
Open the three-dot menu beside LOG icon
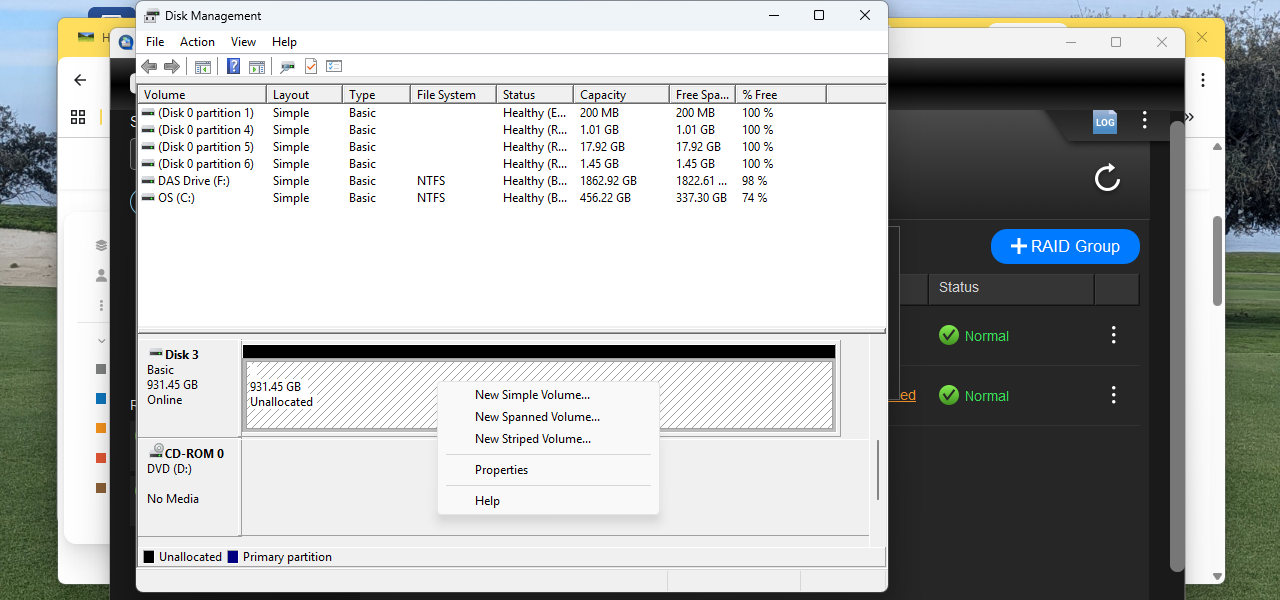(1145, 121)
